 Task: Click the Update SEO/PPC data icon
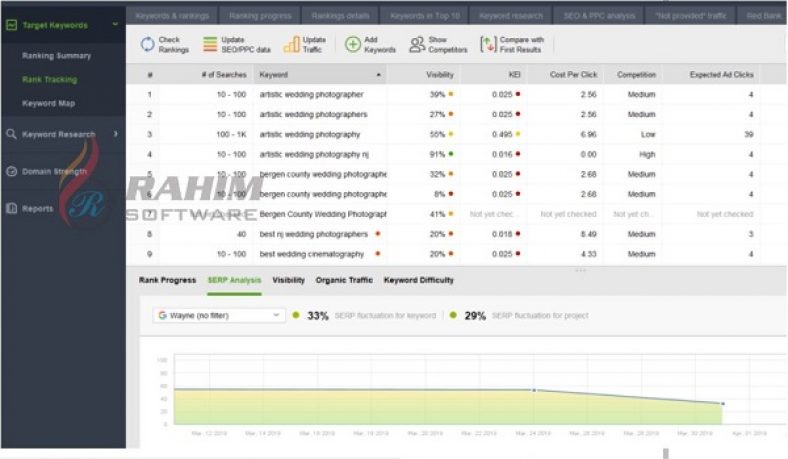click(210, 44)
